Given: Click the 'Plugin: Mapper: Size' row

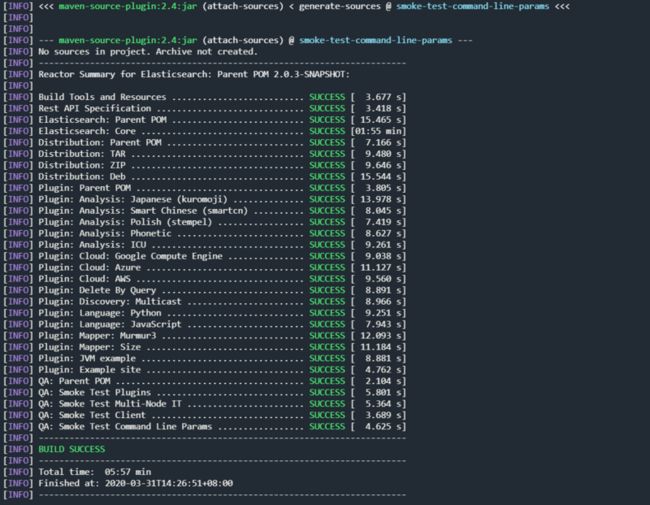Looking at the screenshot, I should pos(204,347).
